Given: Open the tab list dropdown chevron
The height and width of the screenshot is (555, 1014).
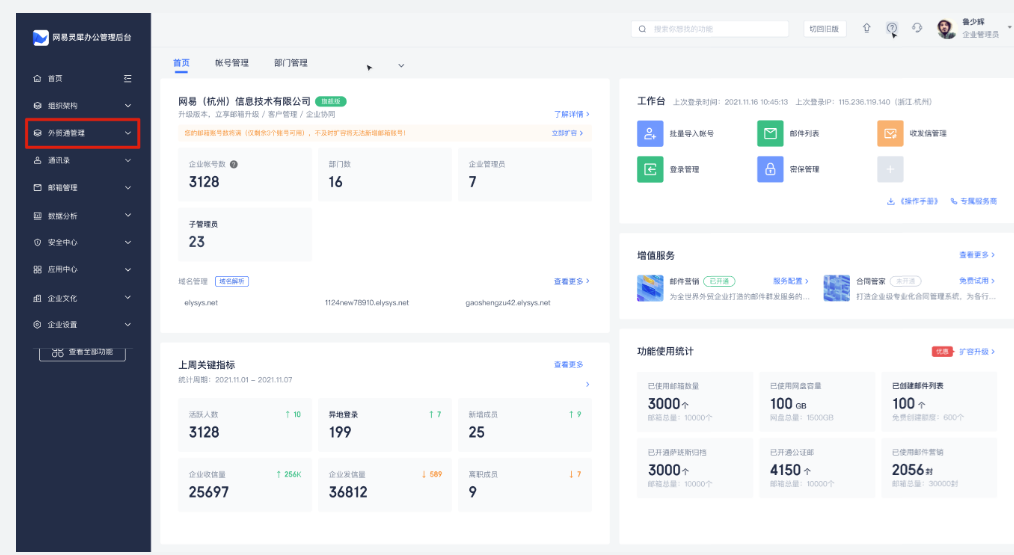Looking at the screenshot, I should pos(401,66).
